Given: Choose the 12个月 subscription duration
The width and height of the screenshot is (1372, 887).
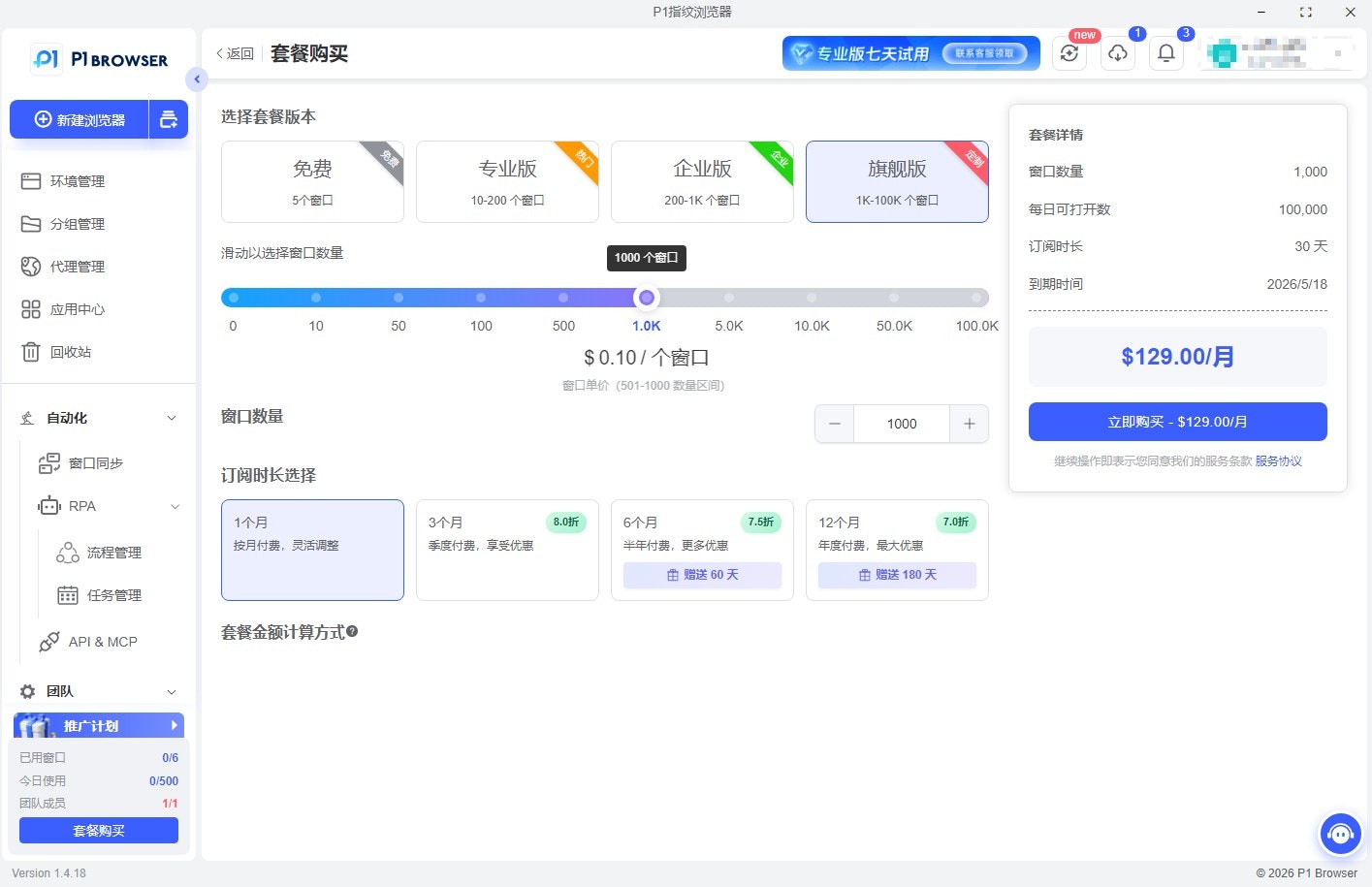Looking at the screenshot, I should (895, 550).
